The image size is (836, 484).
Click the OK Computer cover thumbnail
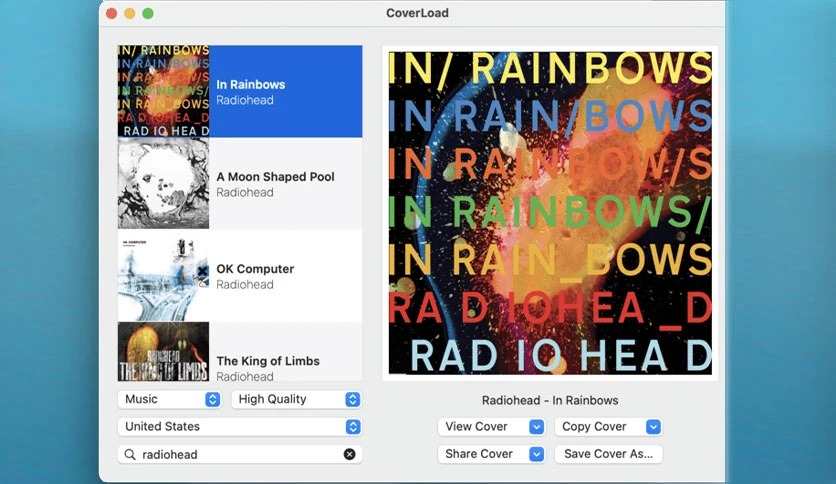(163, 276)
